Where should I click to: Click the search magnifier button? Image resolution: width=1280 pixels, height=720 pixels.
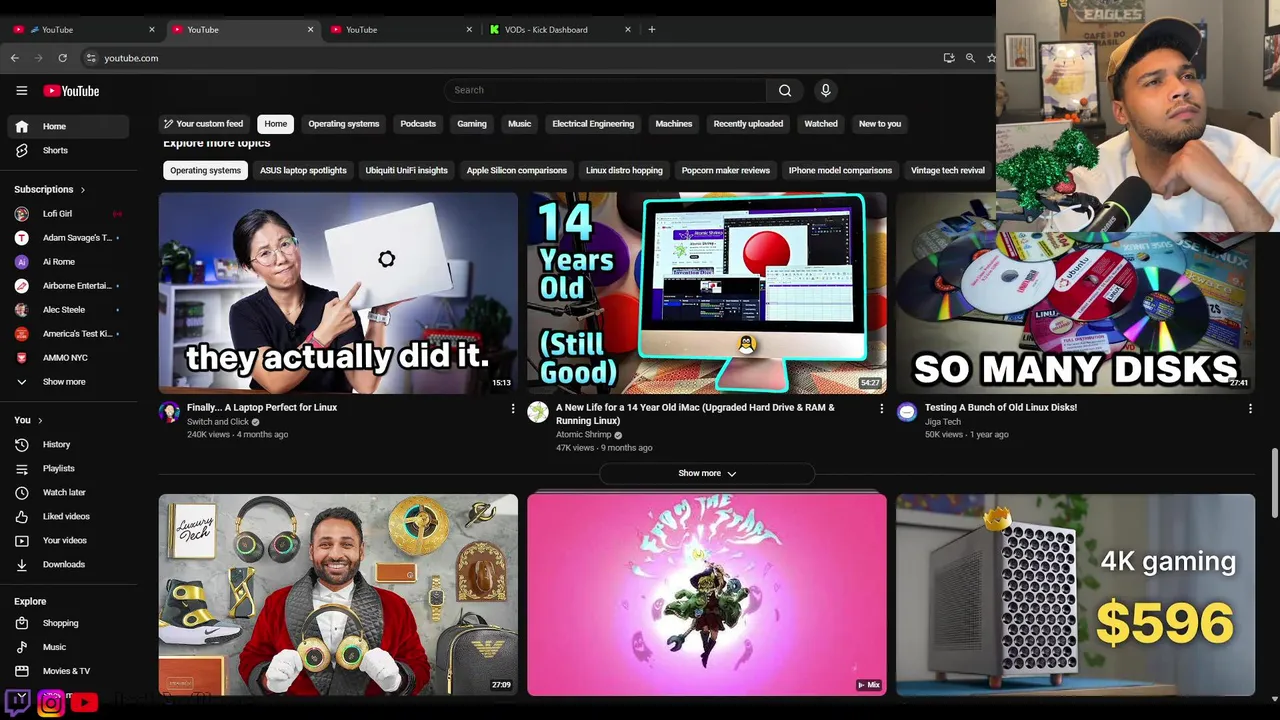(x=785, y=90)
